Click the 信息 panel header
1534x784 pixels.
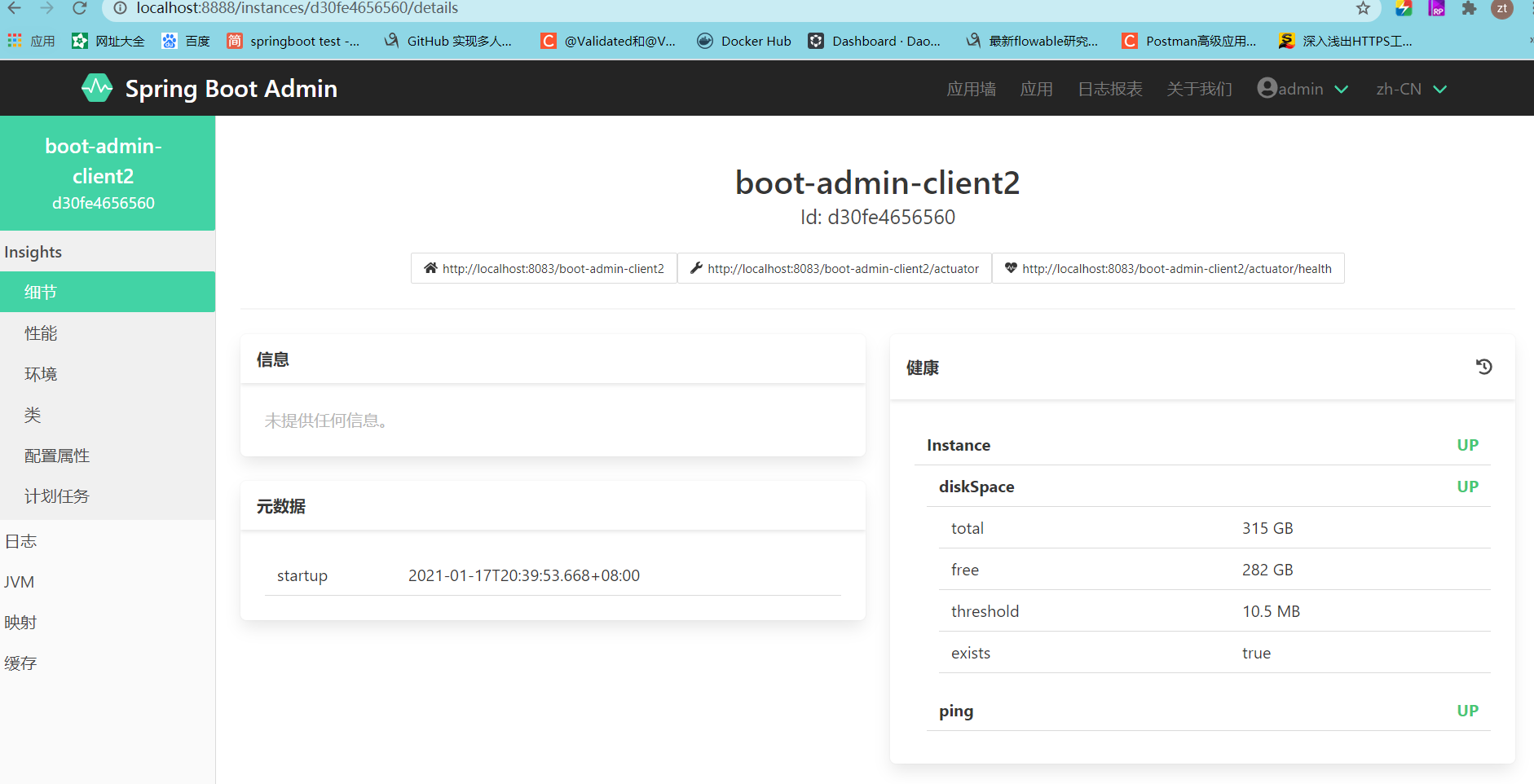553,359
